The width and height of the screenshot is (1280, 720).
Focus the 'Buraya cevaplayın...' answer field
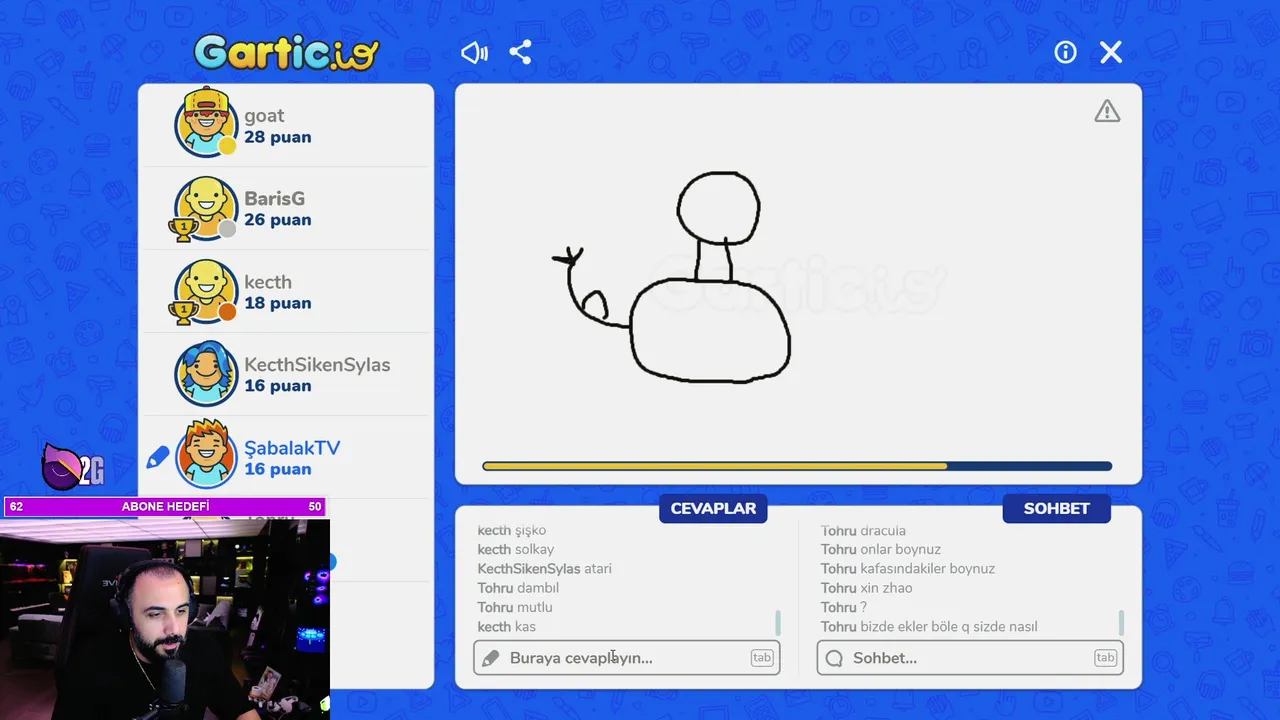(627, 658)
